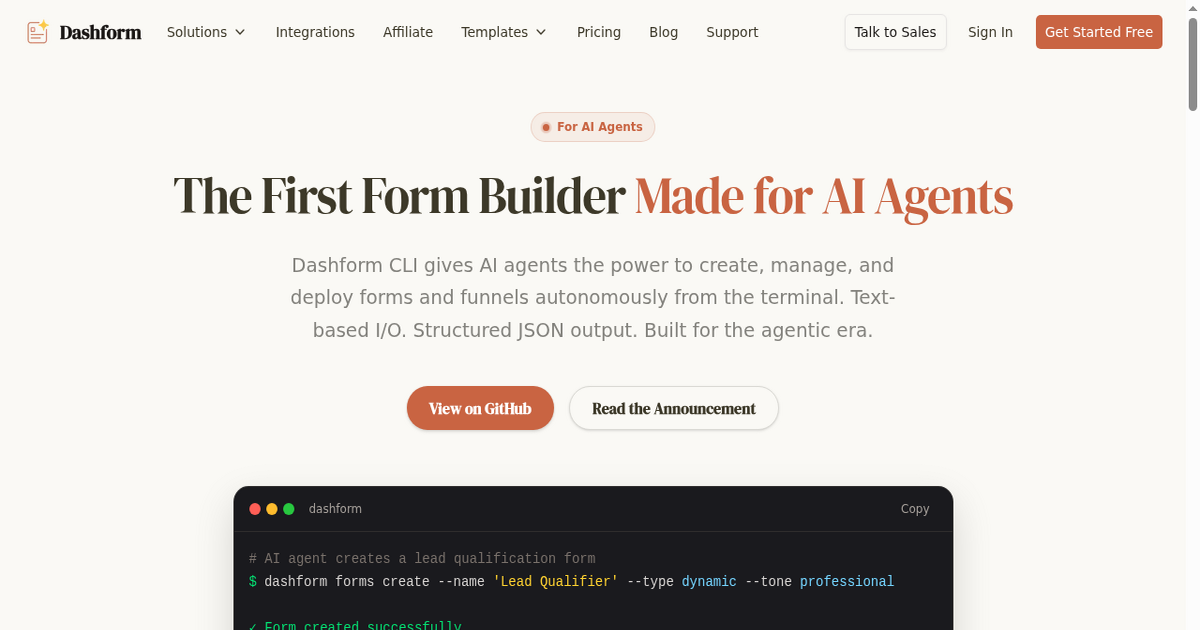The image size is (1200, 630).
Task: Open the Pricing page
Action: (x=599, y=32)
